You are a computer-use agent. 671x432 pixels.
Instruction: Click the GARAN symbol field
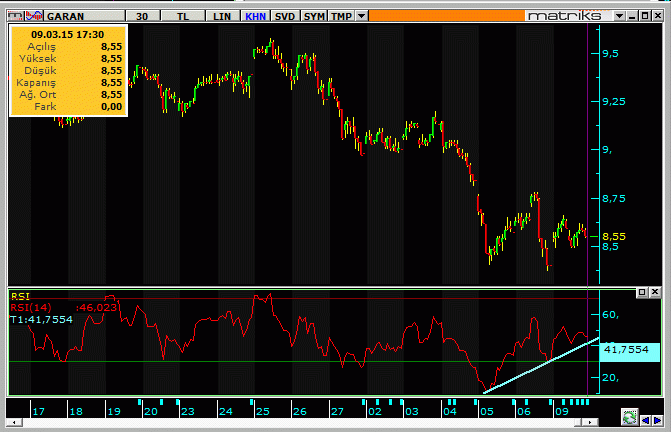pyautogui.click(x=84, y=16)
